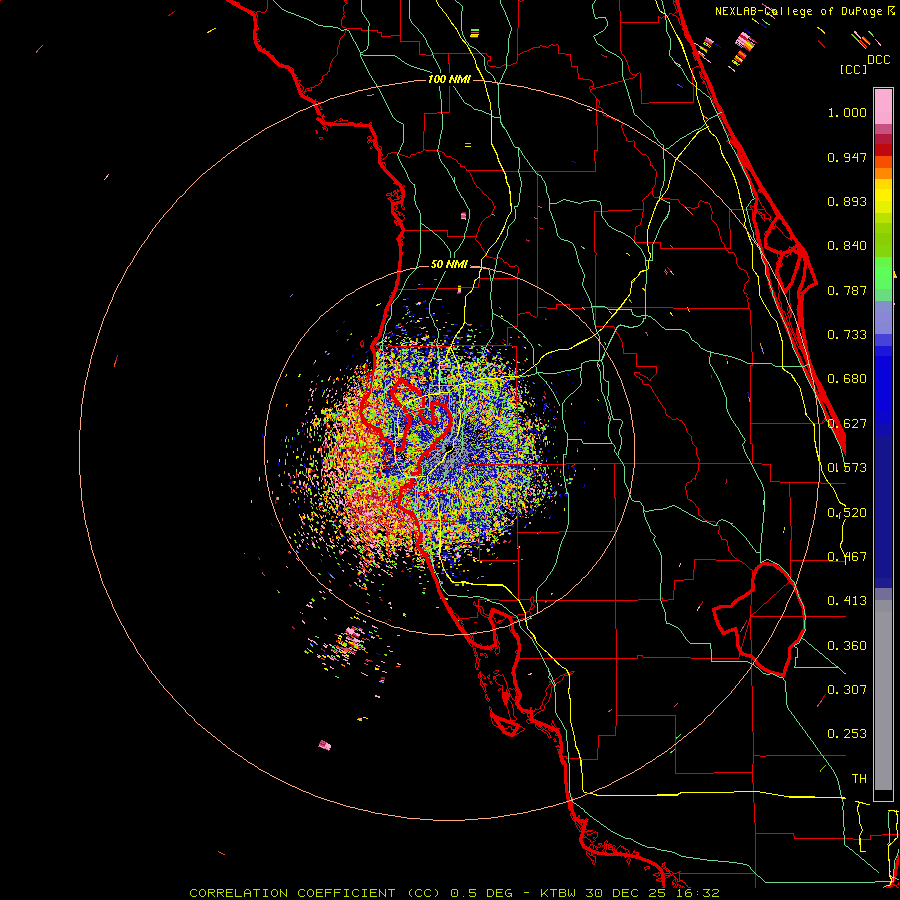Screen dimensions: 900x900
Task: Click the 0.787 color scale value
Action: point(847,290)
